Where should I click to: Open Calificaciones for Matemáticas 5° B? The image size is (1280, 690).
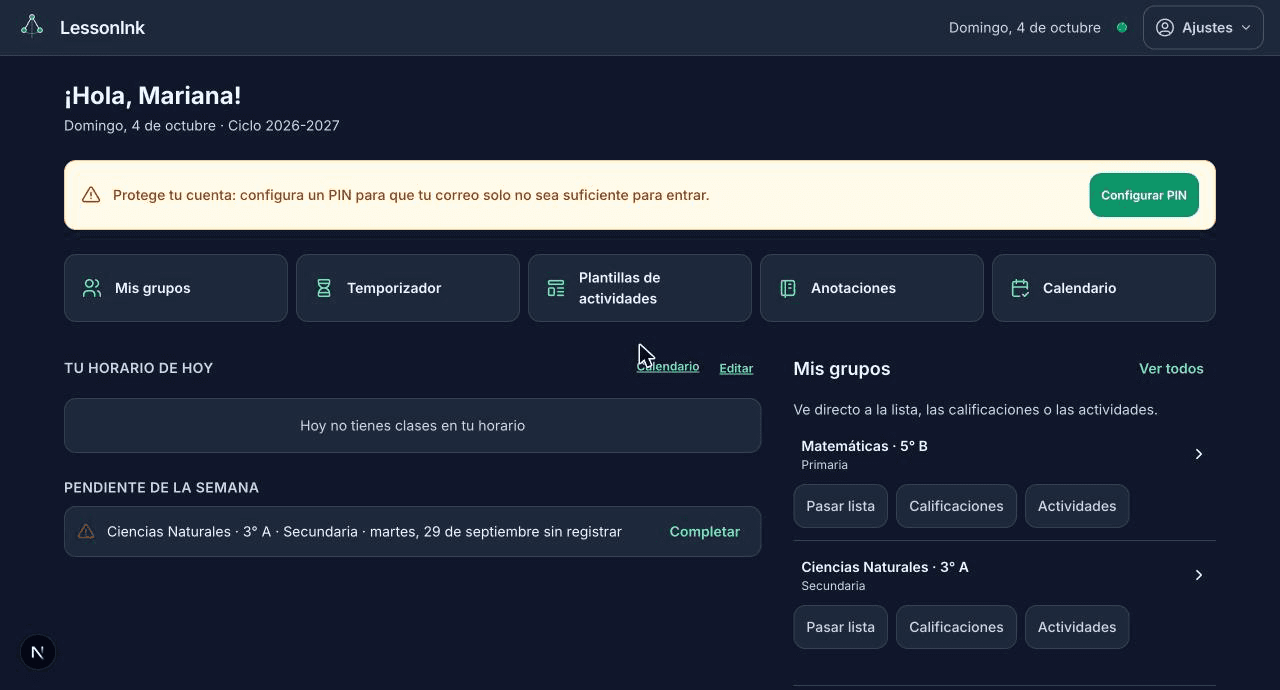[x=956, y=506]
